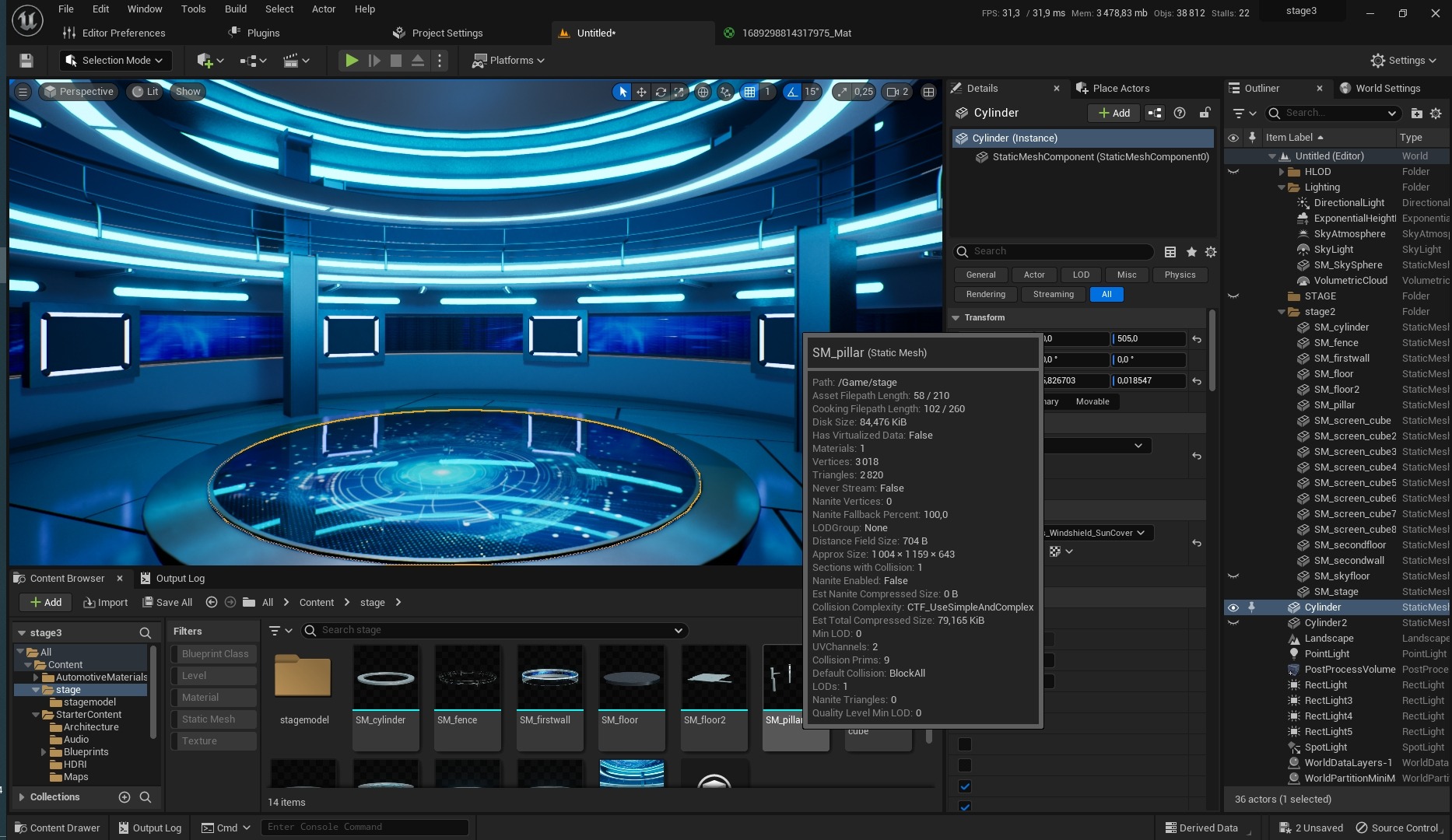
Task: Collapse the Lighting folder in Outliner
Action: pos(1281,187)
